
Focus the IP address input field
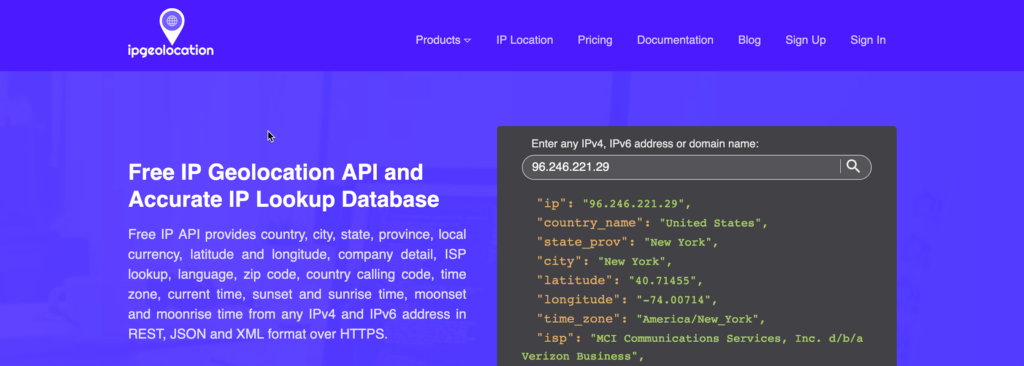click(x=680, y=167)
